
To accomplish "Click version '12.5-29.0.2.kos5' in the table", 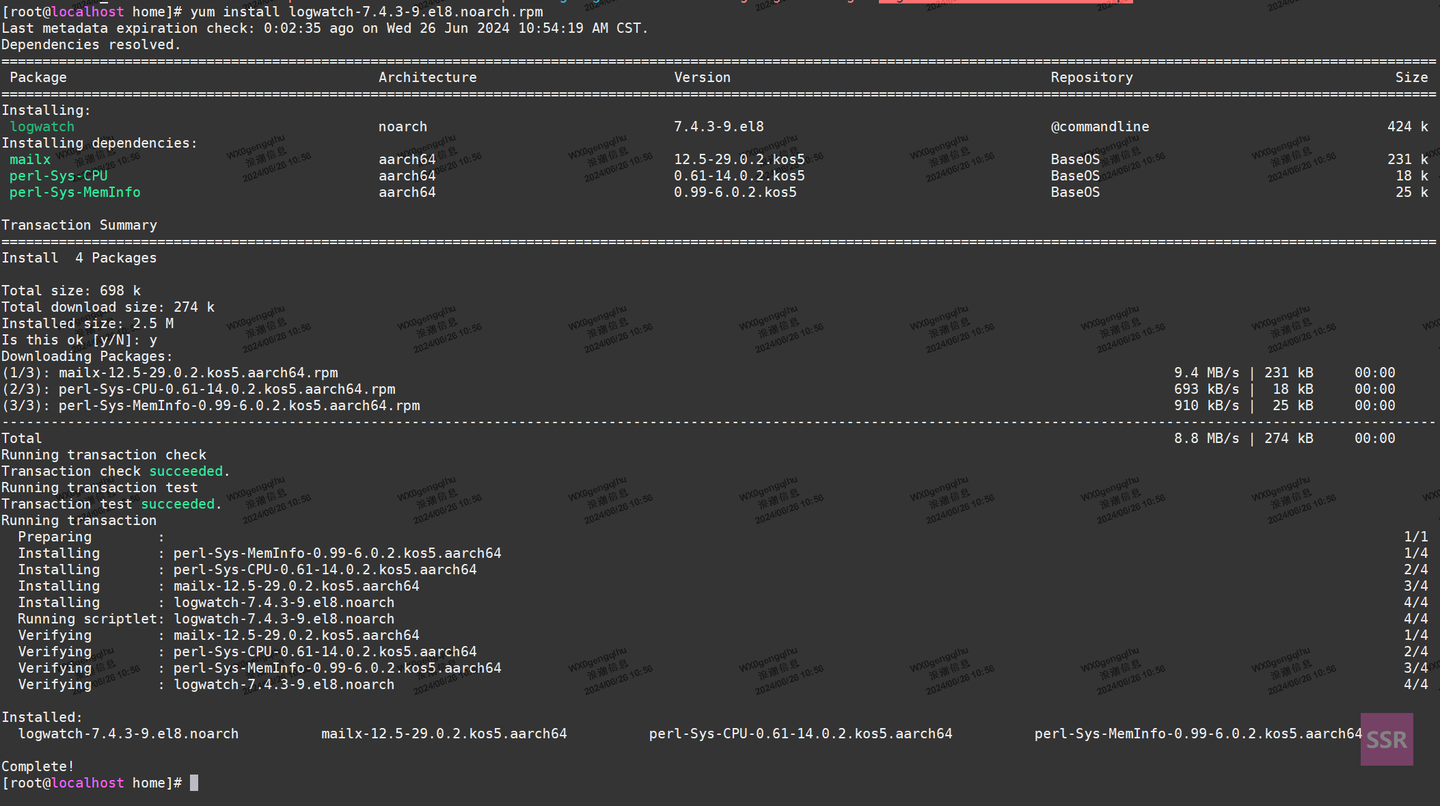I will click(x=739, y=159).
